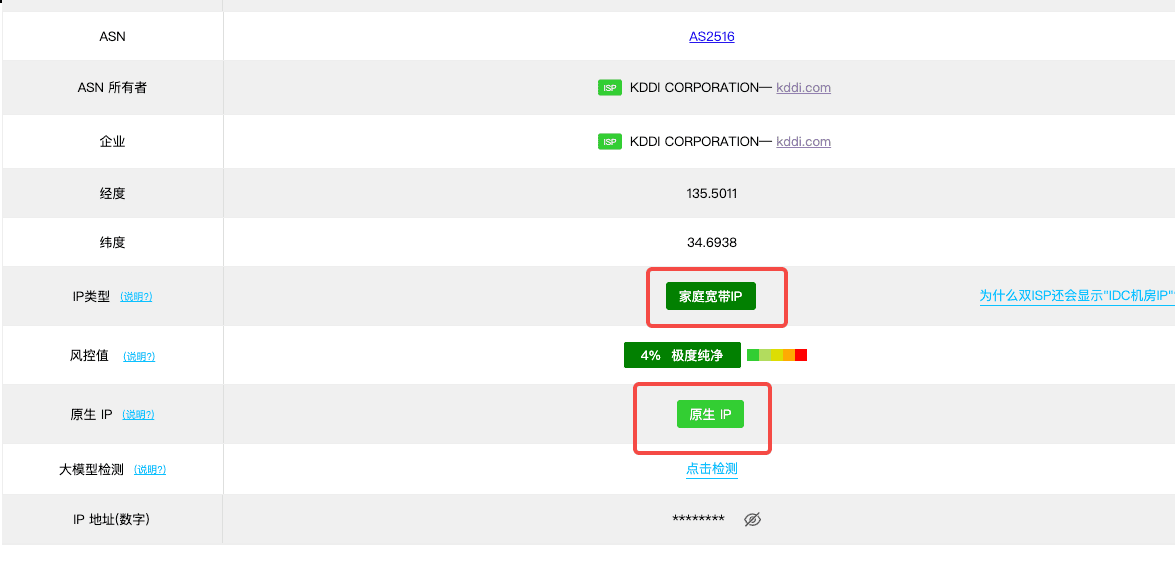Open 为什么双ISP还会显示 IDC机房IP link
Image resolution: width=1175 pixels, height=587 pixels.
(1077, 296)
